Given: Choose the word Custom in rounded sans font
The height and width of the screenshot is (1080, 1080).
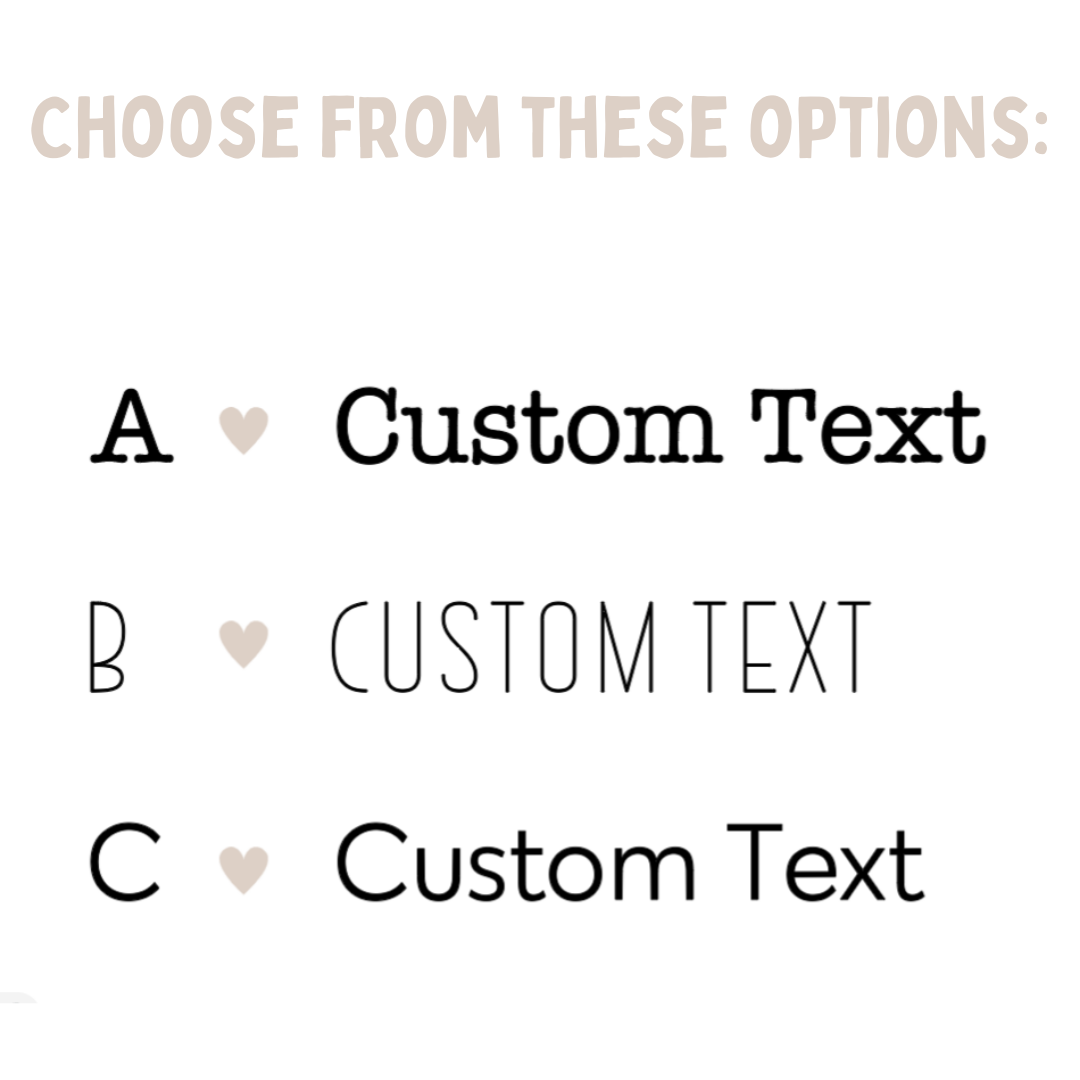Looking at the screenshot, I should tap(516, 862).
